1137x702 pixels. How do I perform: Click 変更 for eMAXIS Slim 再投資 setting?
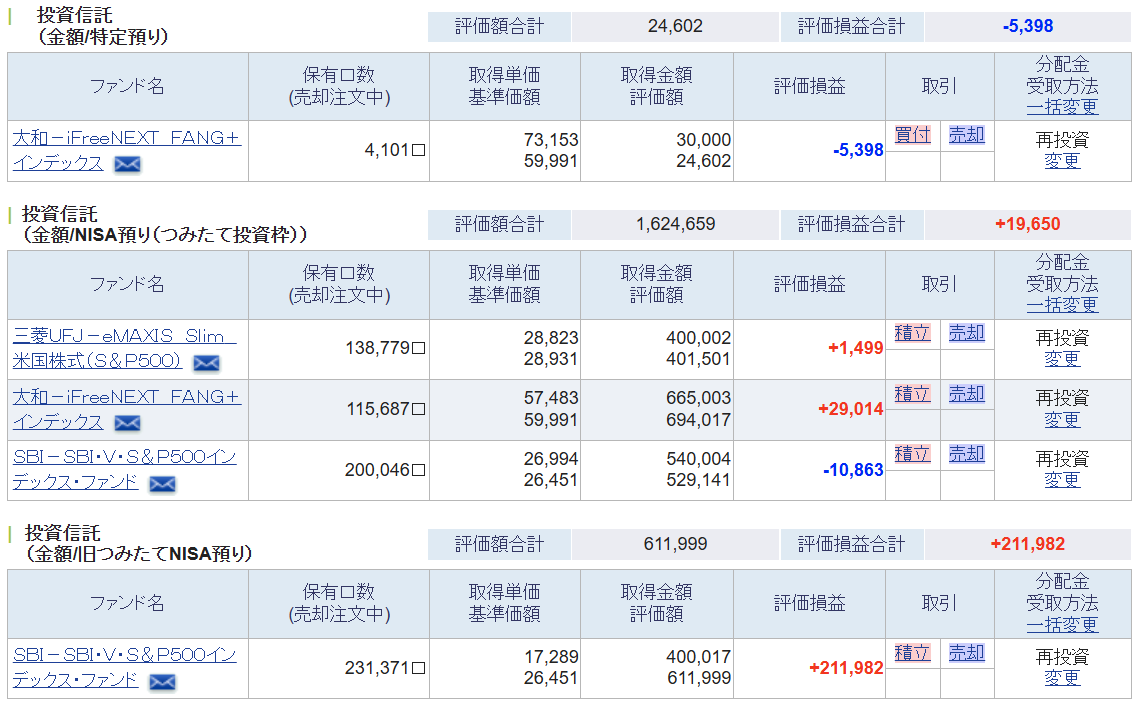(x=1062, y=359)
